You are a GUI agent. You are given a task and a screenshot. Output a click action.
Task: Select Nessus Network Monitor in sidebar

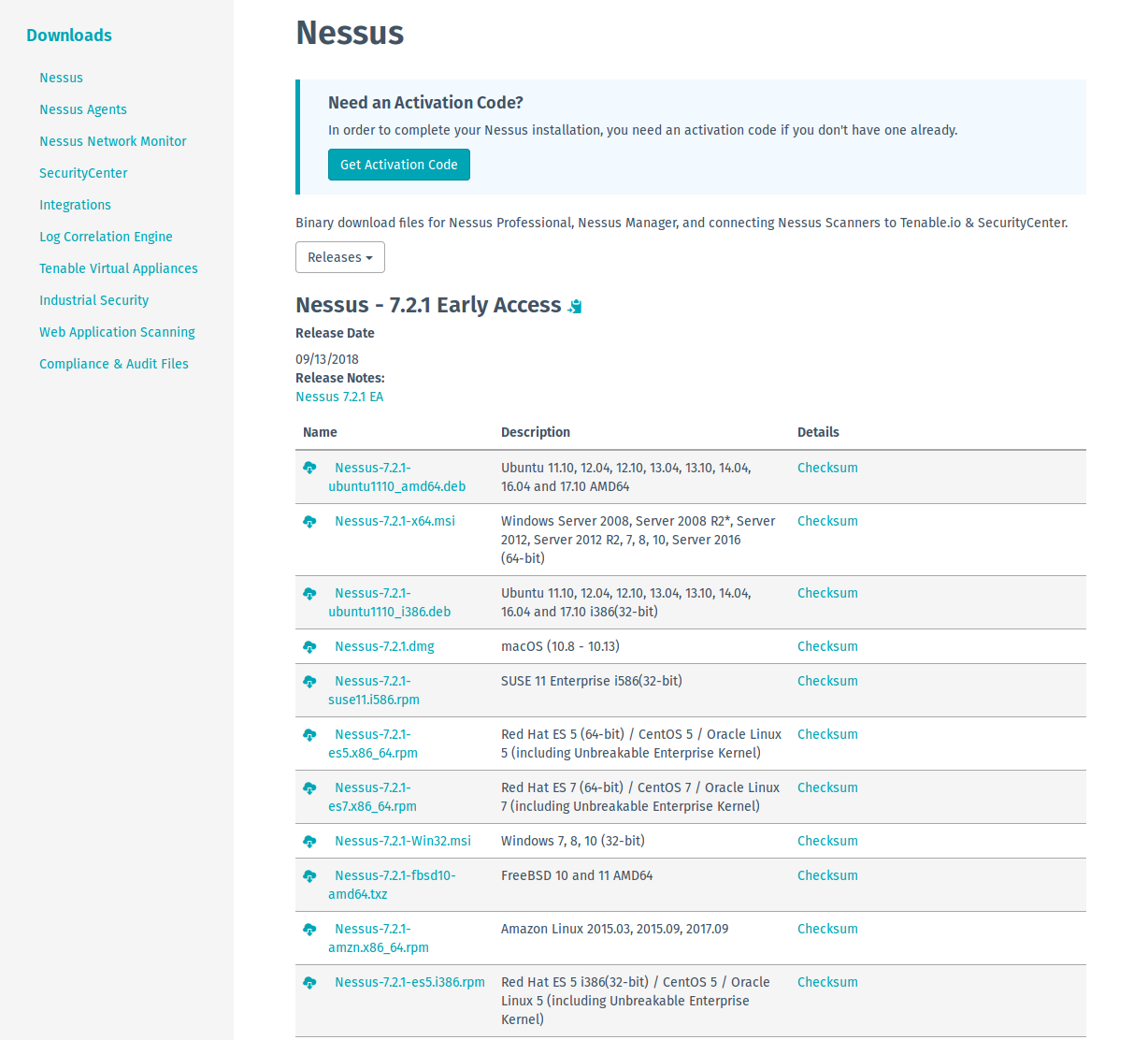pos(113,141)
